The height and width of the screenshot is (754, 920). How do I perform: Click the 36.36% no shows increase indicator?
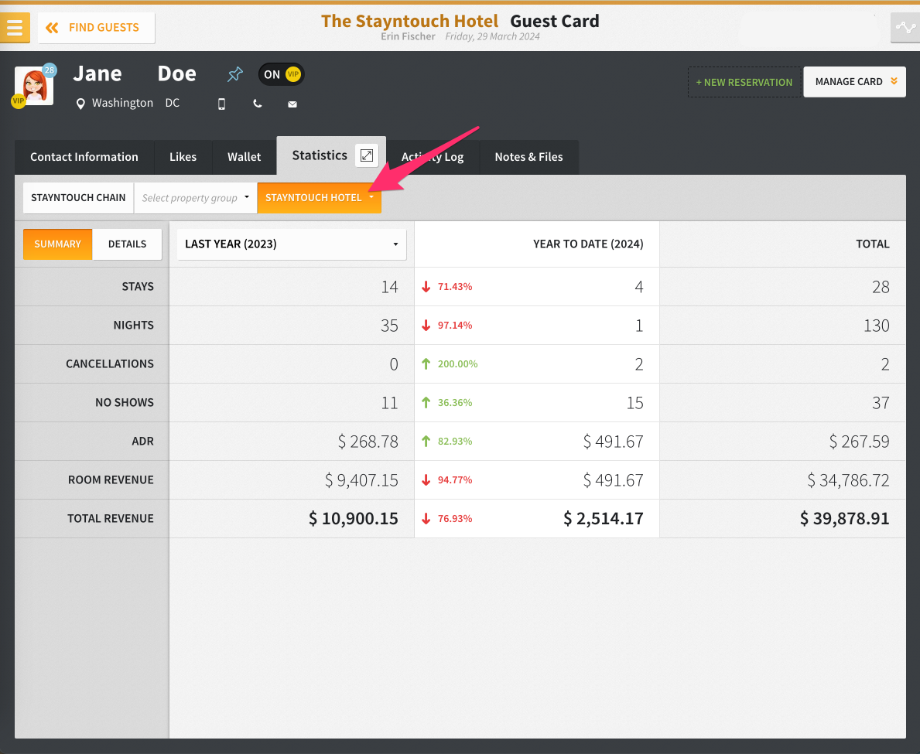click(x=447, y=403)
